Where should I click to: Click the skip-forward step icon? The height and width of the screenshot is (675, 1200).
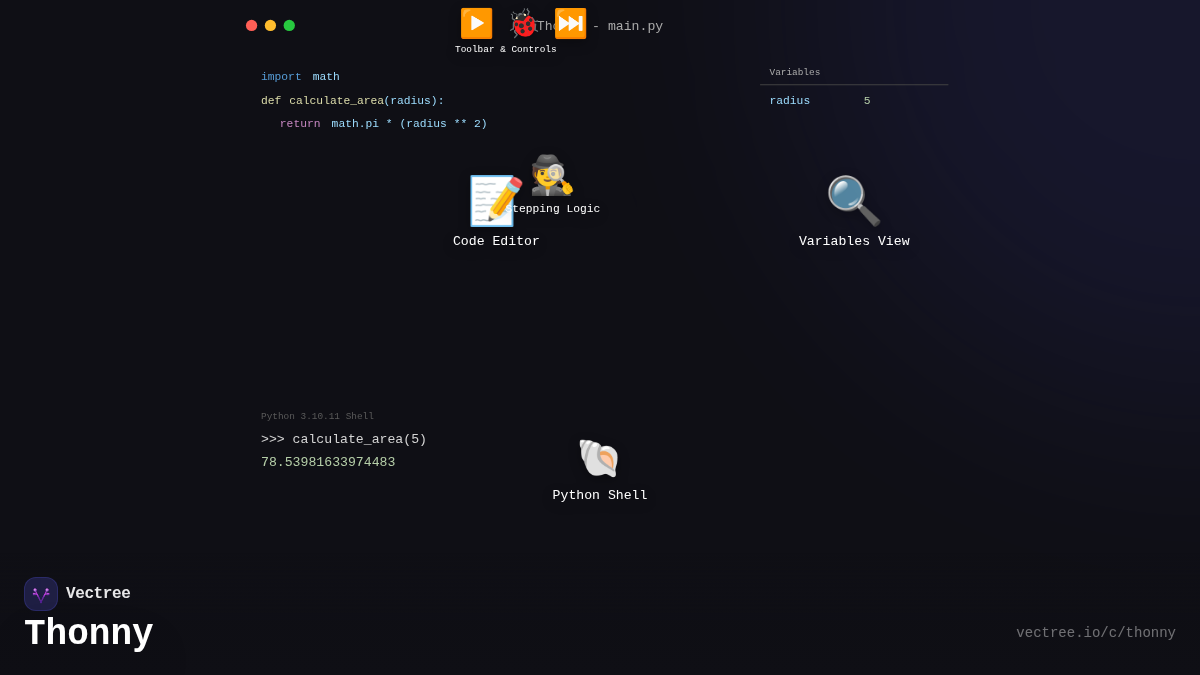click(570, 23)
